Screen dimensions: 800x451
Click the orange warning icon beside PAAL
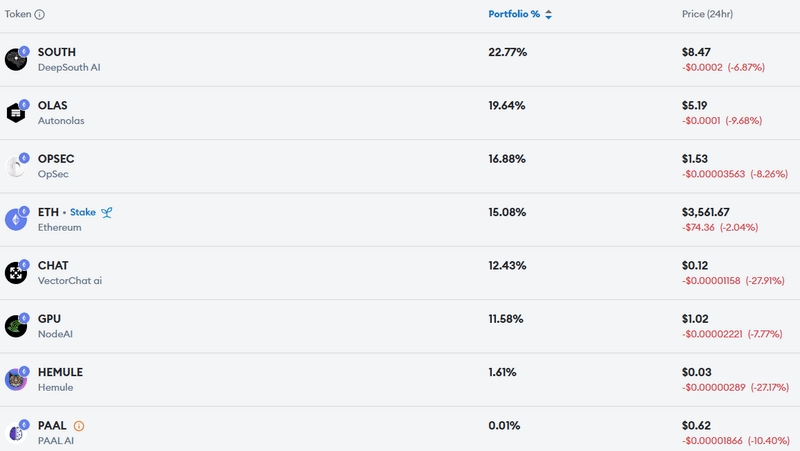point(79,425)
